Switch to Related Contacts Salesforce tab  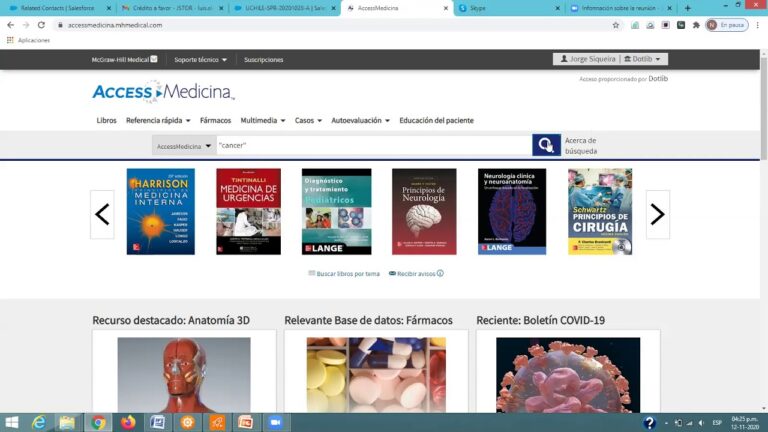[x=58, y=8]
